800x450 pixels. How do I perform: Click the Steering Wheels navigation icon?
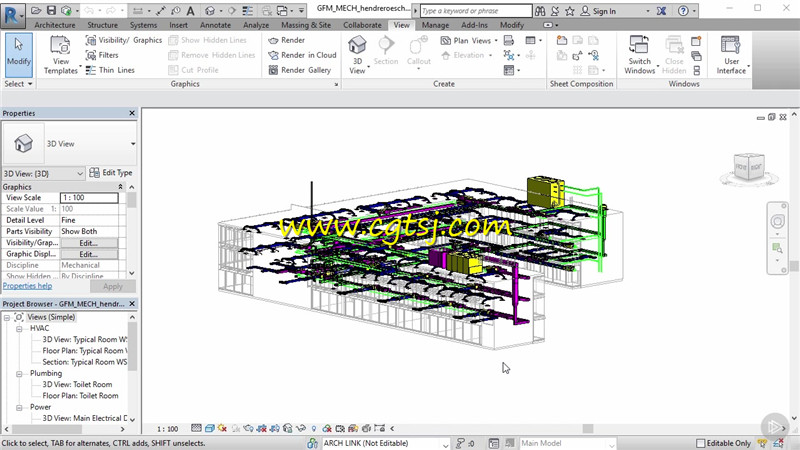(778, 221)
